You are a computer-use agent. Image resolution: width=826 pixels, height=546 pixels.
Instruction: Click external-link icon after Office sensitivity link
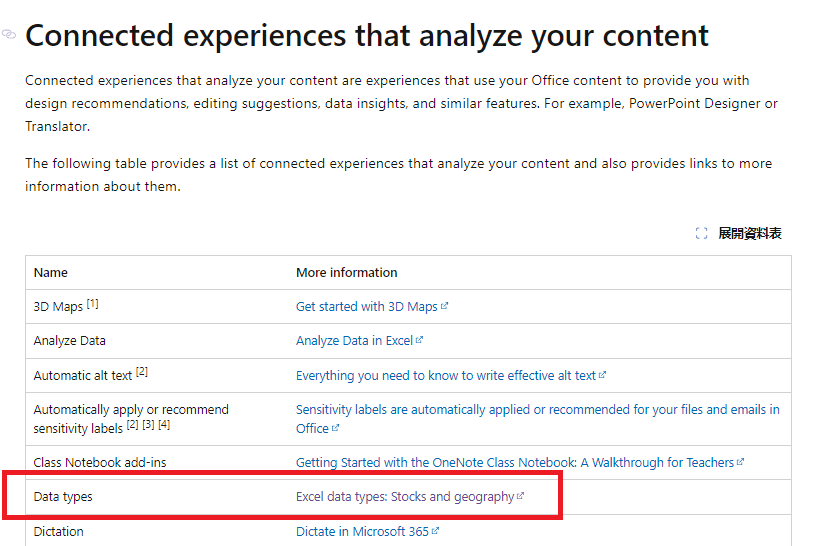[x=336, y=429]
